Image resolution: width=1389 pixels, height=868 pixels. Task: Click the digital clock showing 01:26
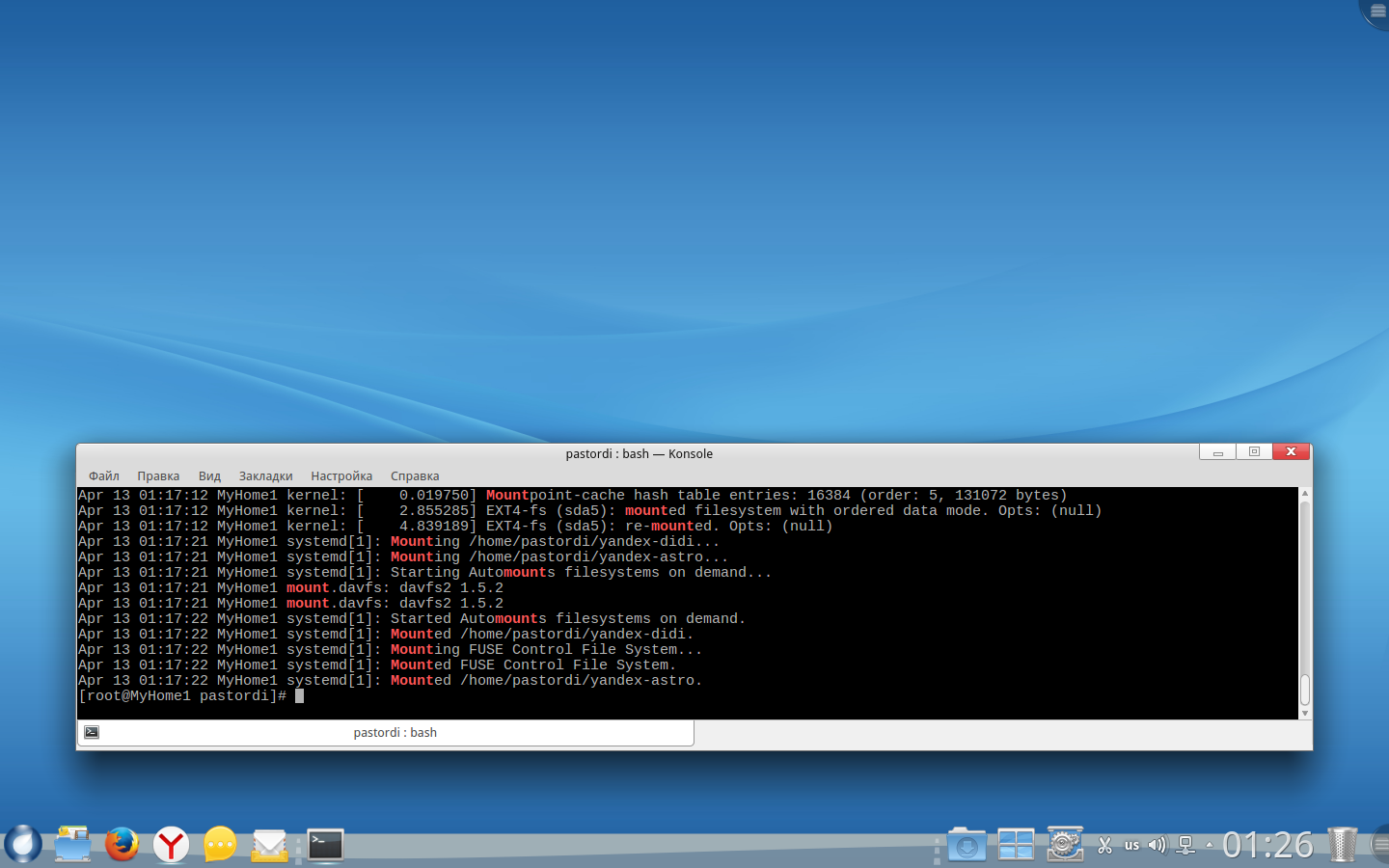click(1267, 846)
